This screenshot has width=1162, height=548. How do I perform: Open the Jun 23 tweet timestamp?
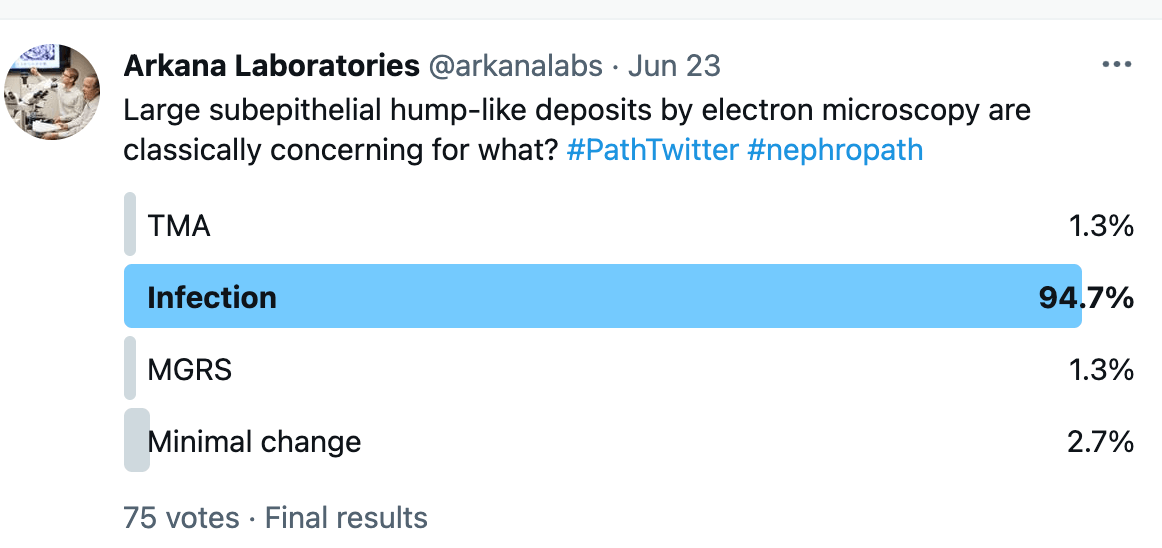pyautogui.click(x=674, y=66)
